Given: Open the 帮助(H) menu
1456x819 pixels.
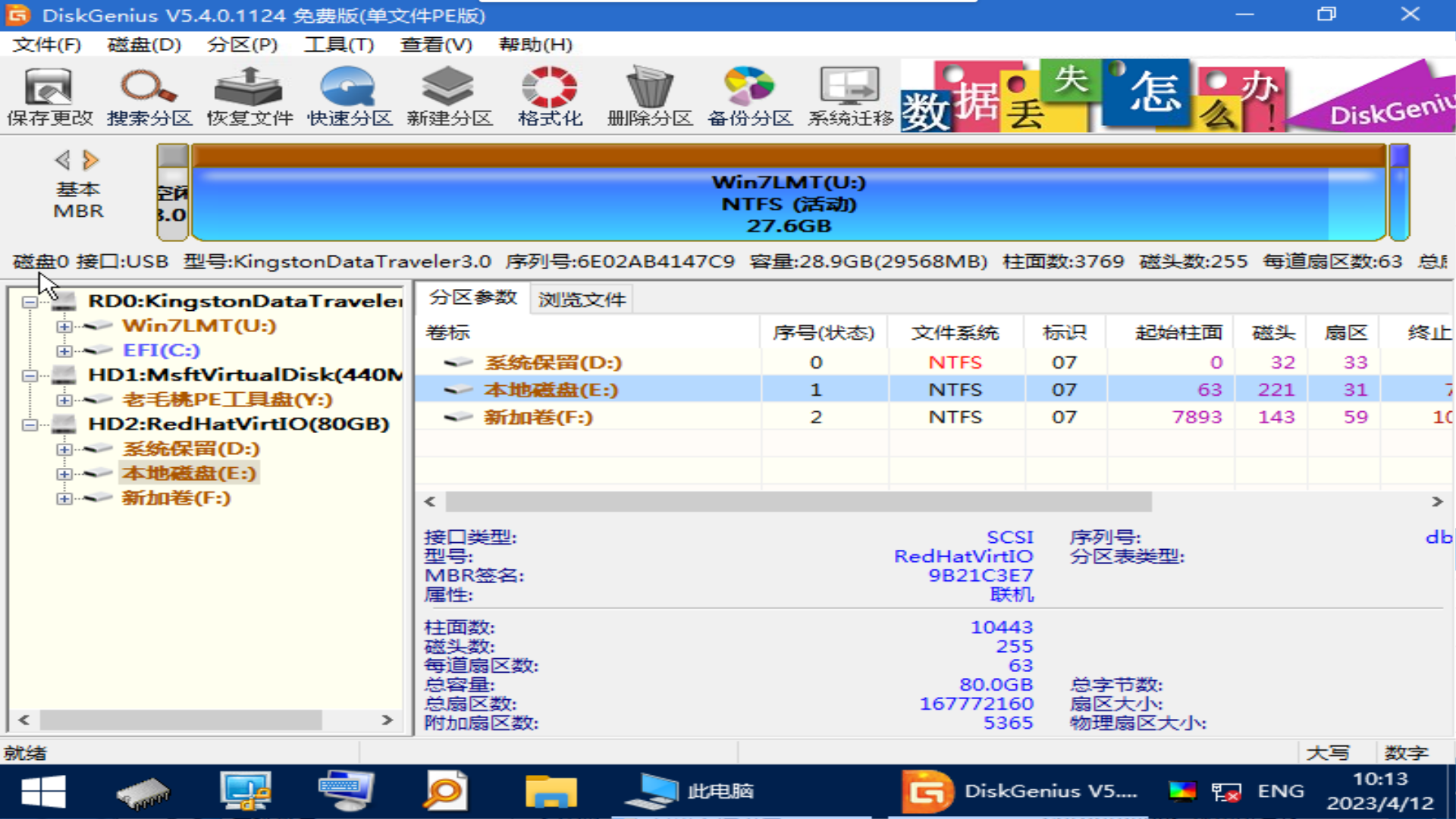Looking at the screenshot, I should (535, 45).
